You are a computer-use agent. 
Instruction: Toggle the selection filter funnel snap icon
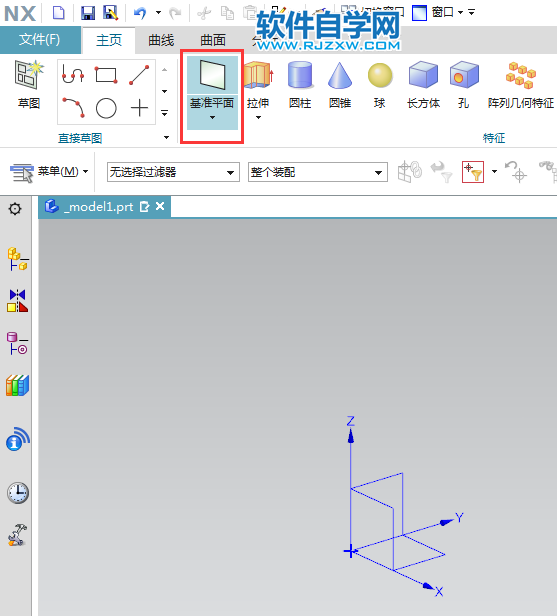pyautogui.click(x=473, y=172)
